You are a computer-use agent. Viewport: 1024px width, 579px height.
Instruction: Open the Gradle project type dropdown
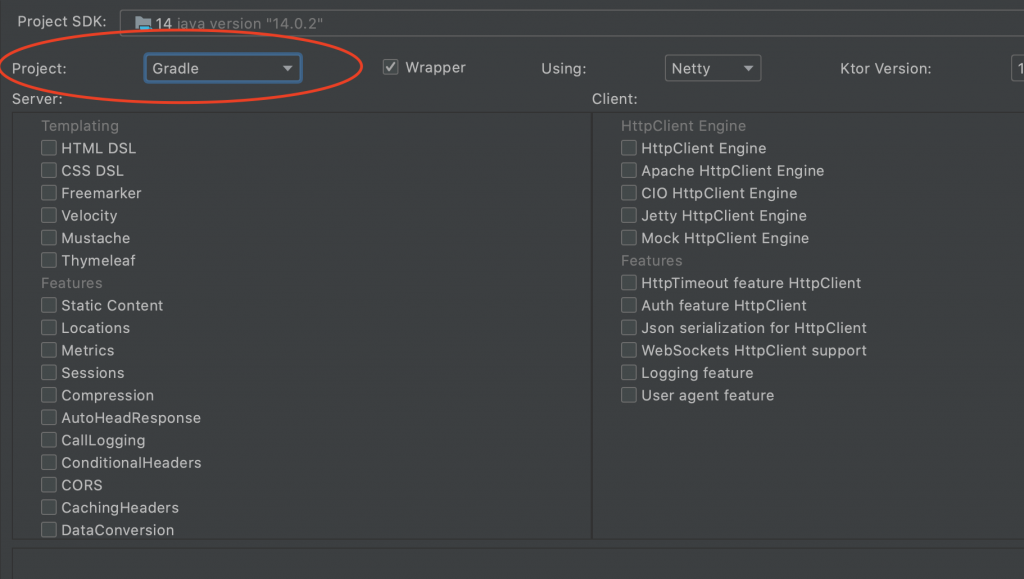tap(223, 69)
